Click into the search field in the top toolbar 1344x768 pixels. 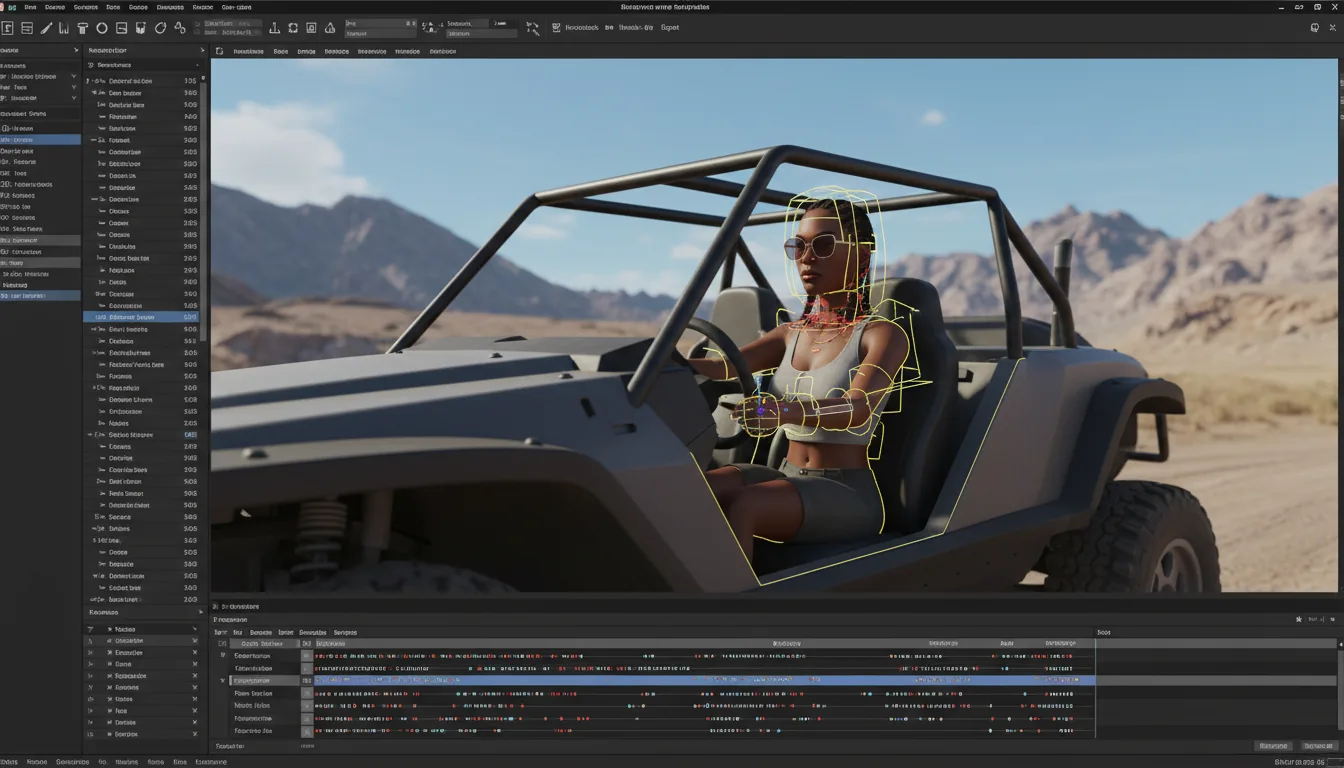click(380, 22)
